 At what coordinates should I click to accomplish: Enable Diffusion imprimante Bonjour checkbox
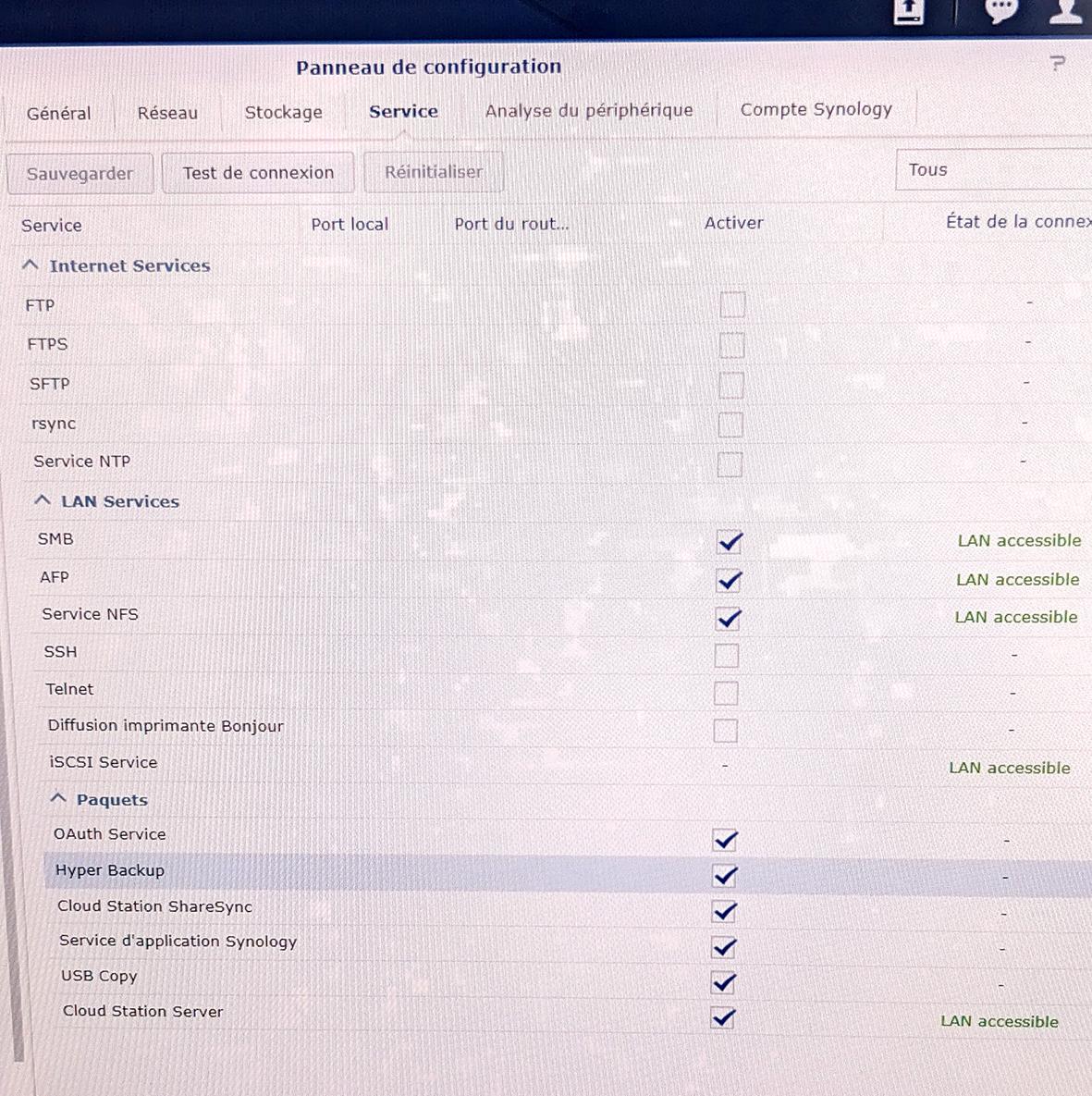725,731
